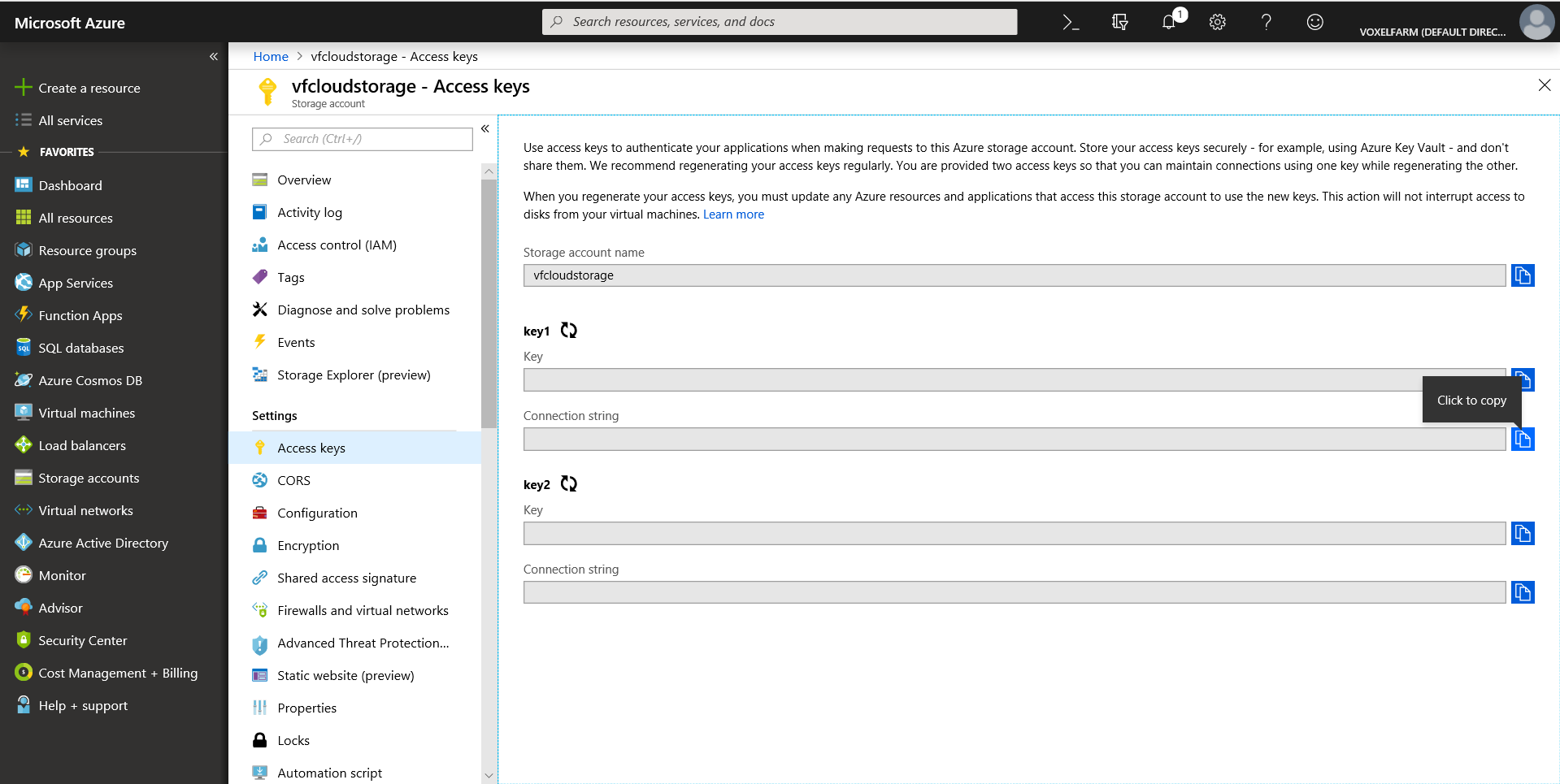The image size is (1560, 784).
Task: Click Microsoft Azure portal logo text
Action: coord(70,23)
